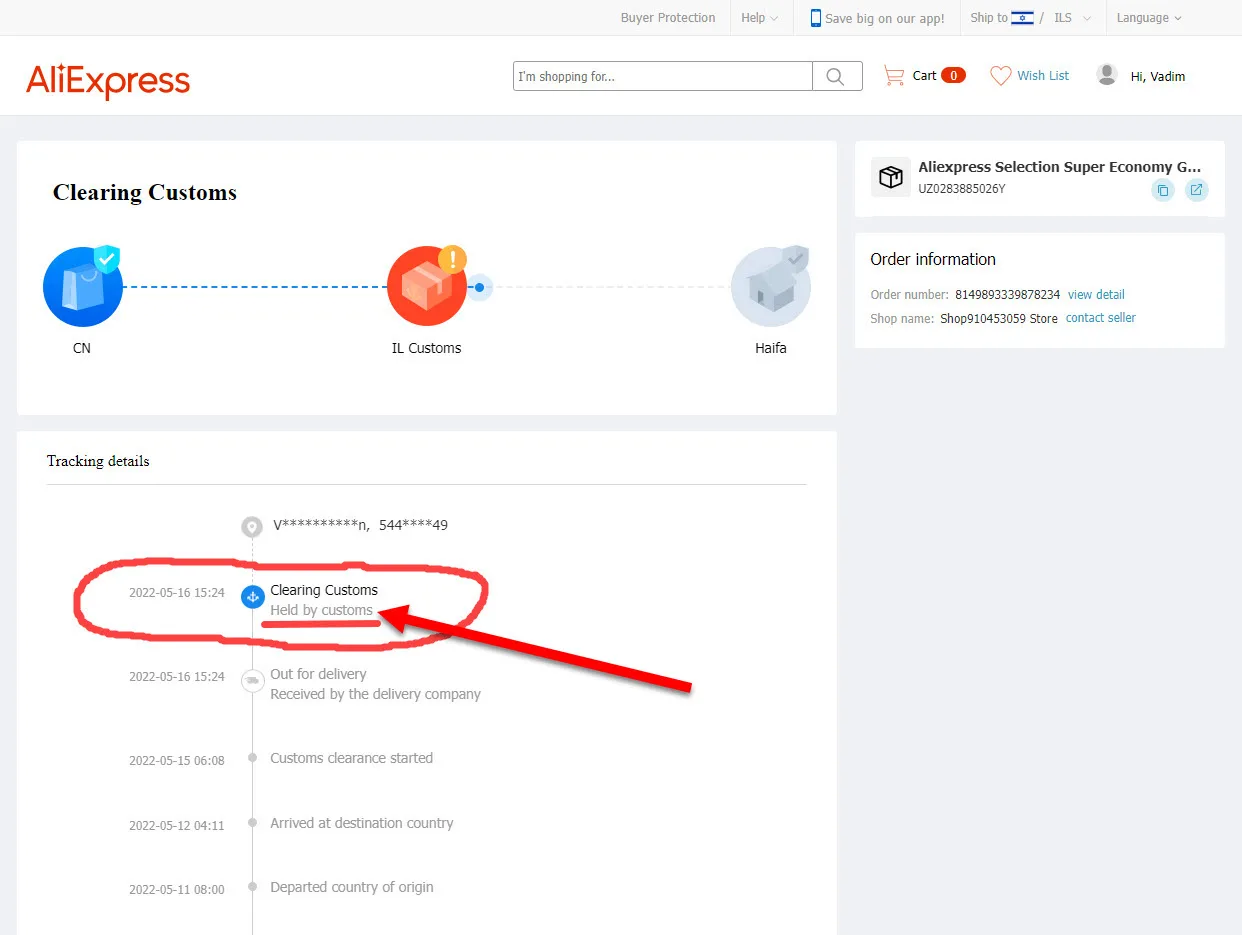The width and height of the screenshot is (1242, 935).
Task: Click the Clearing Customs heading
Action: [x=145, y=193]
